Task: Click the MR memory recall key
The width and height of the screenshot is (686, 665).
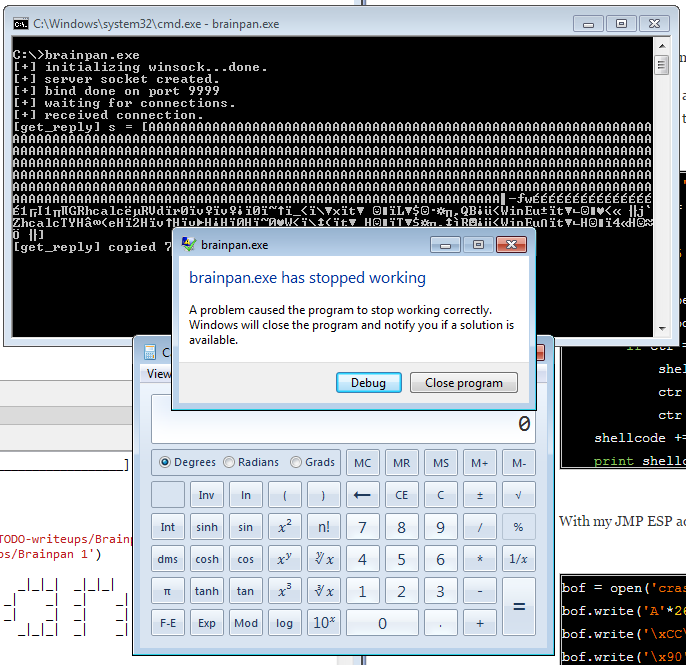Action: (401, 463)
